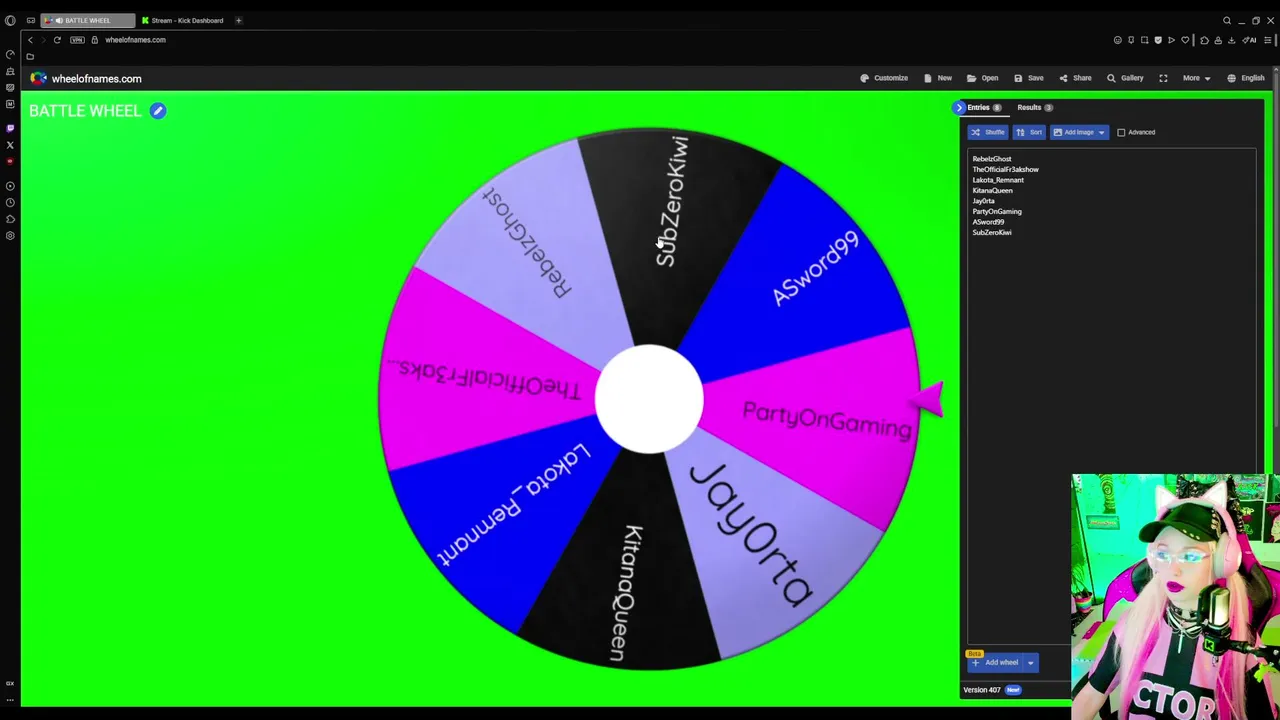Open the ad blocker shield icon

1158,40
